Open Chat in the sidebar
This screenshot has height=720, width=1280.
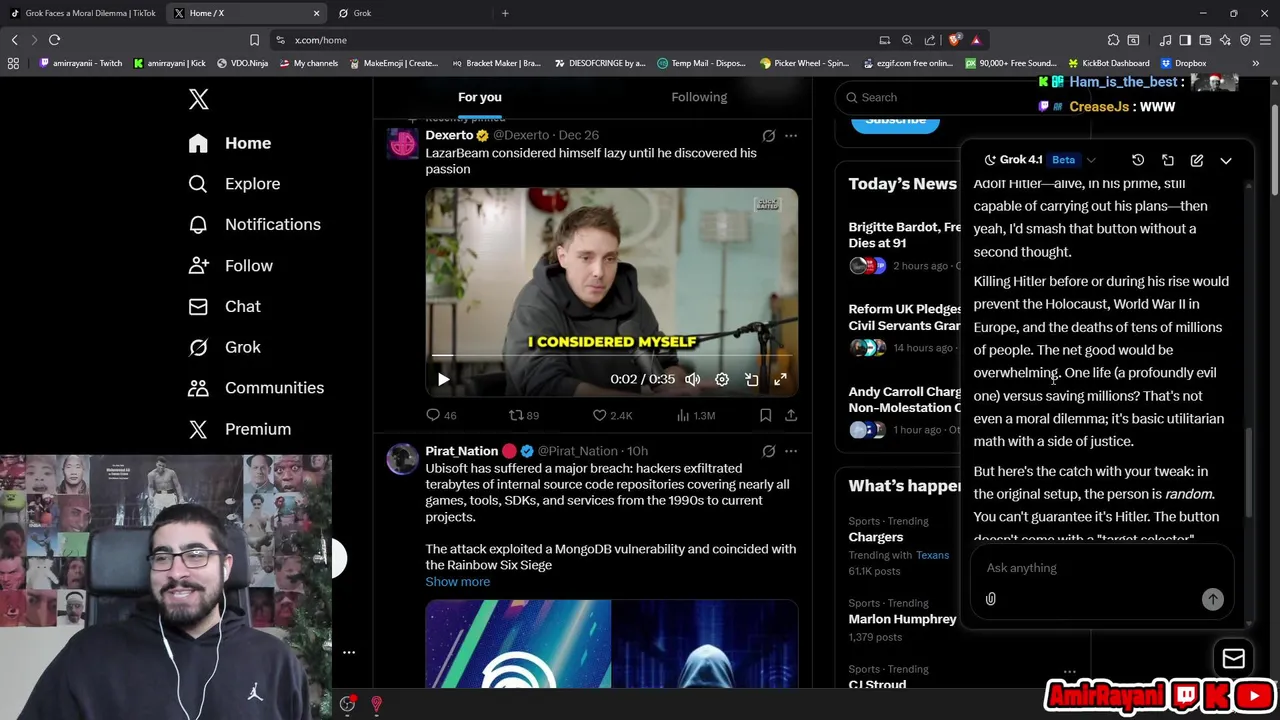224,307
